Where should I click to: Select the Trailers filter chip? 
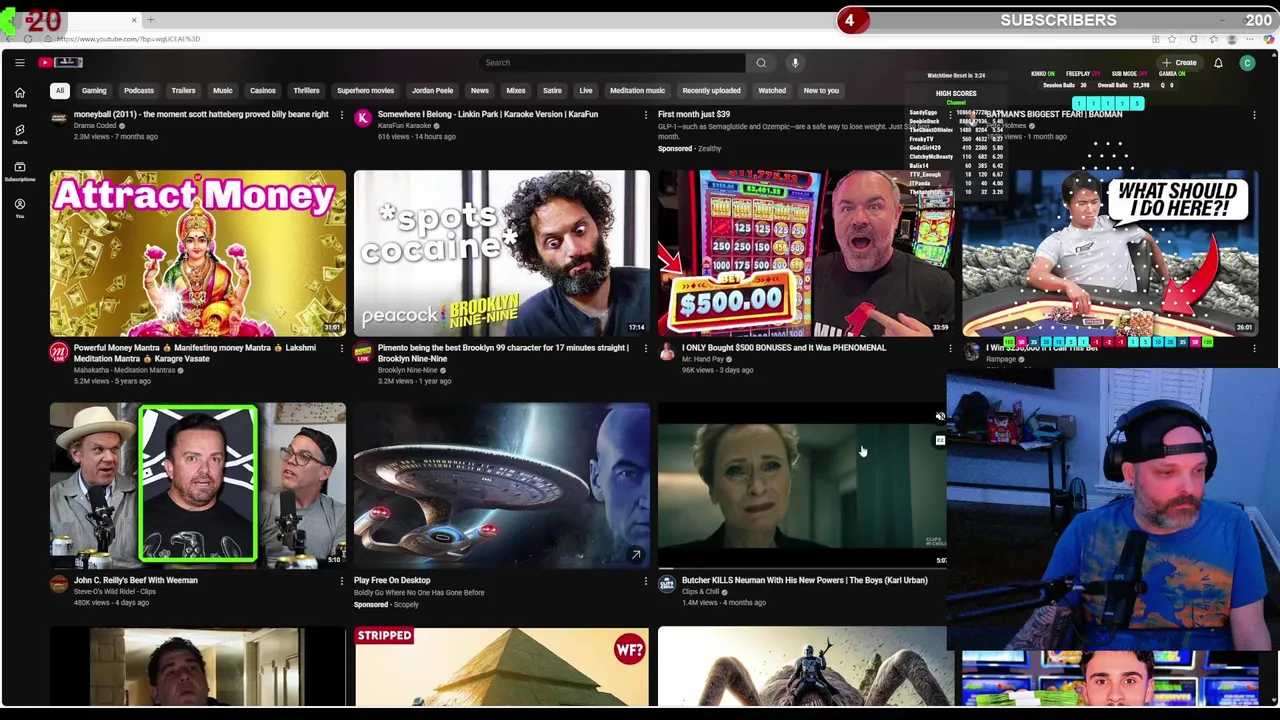[x=183, y=91]
